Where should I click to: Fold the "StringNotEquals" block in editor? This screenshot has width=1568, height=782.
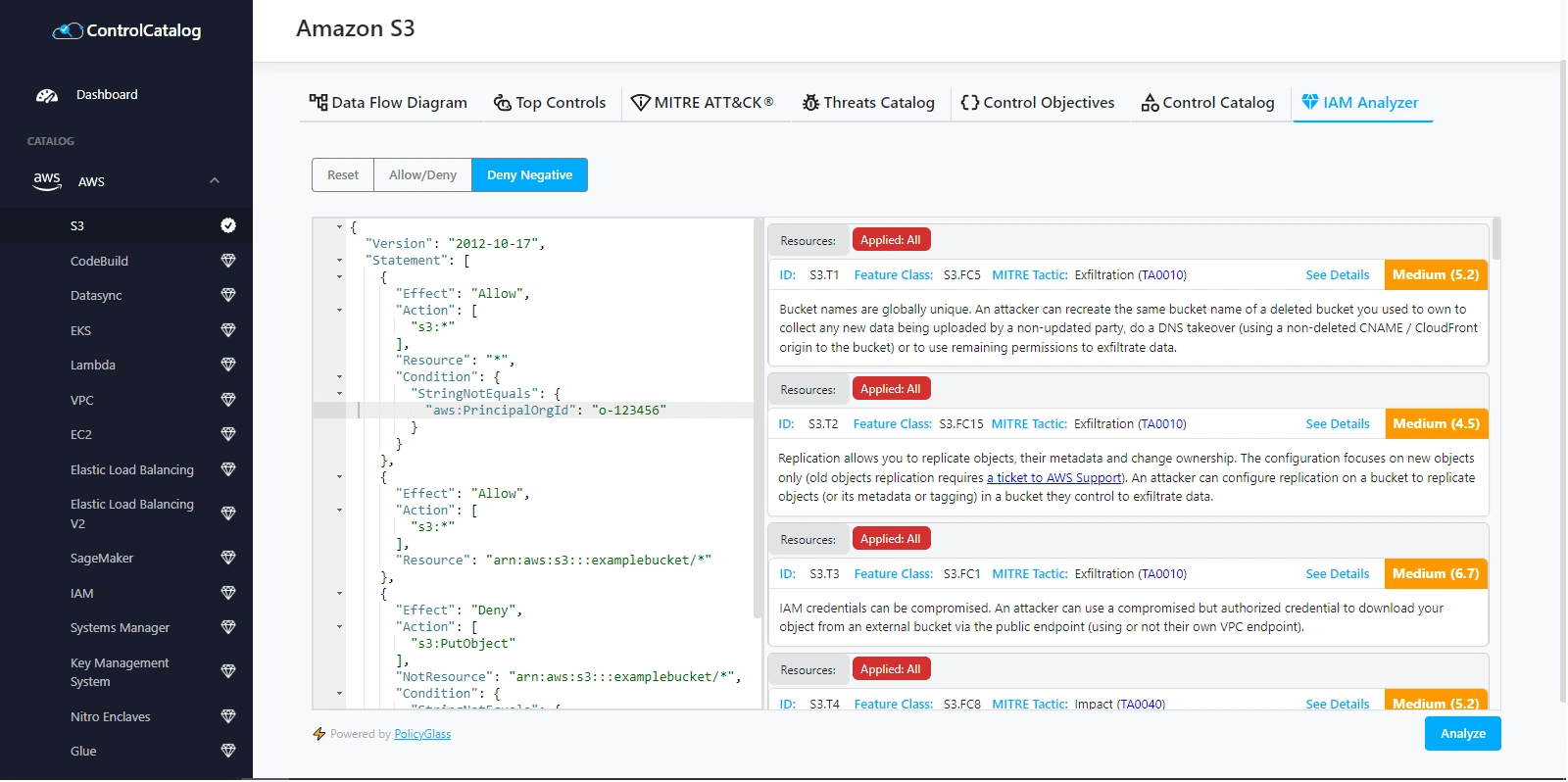click(340, 394)
